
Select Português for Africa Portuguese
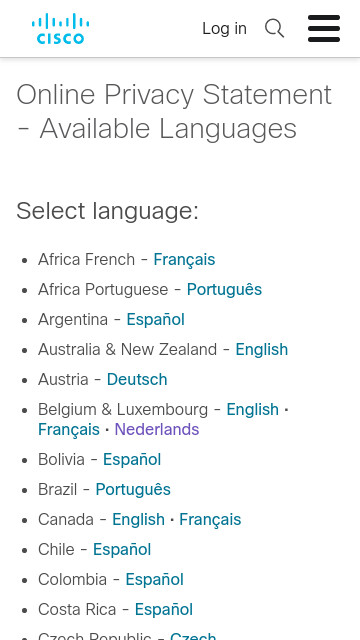point(224,290)
